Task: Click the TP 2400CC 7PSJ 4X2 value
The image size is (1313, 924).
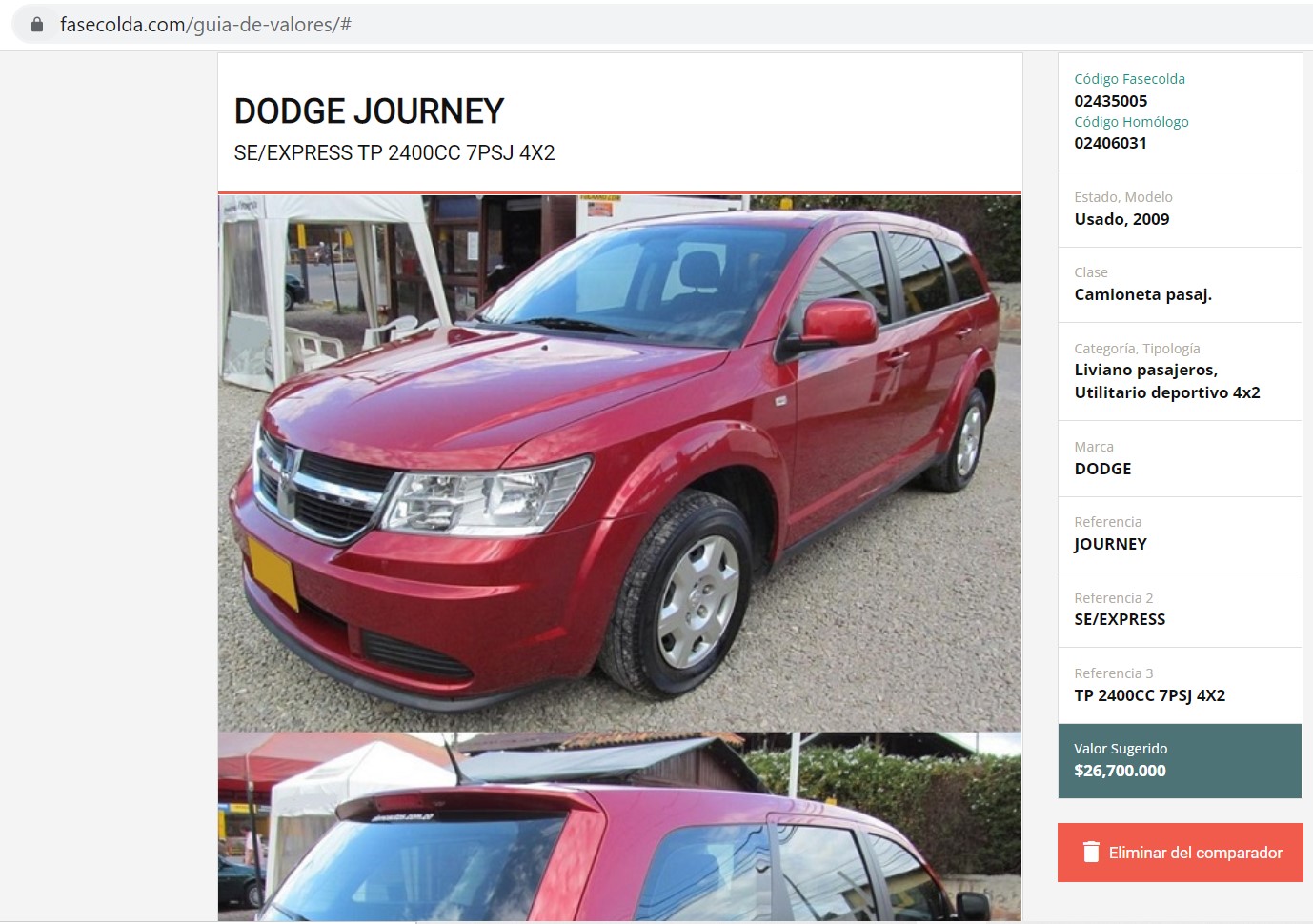Action: [1149, 695]
